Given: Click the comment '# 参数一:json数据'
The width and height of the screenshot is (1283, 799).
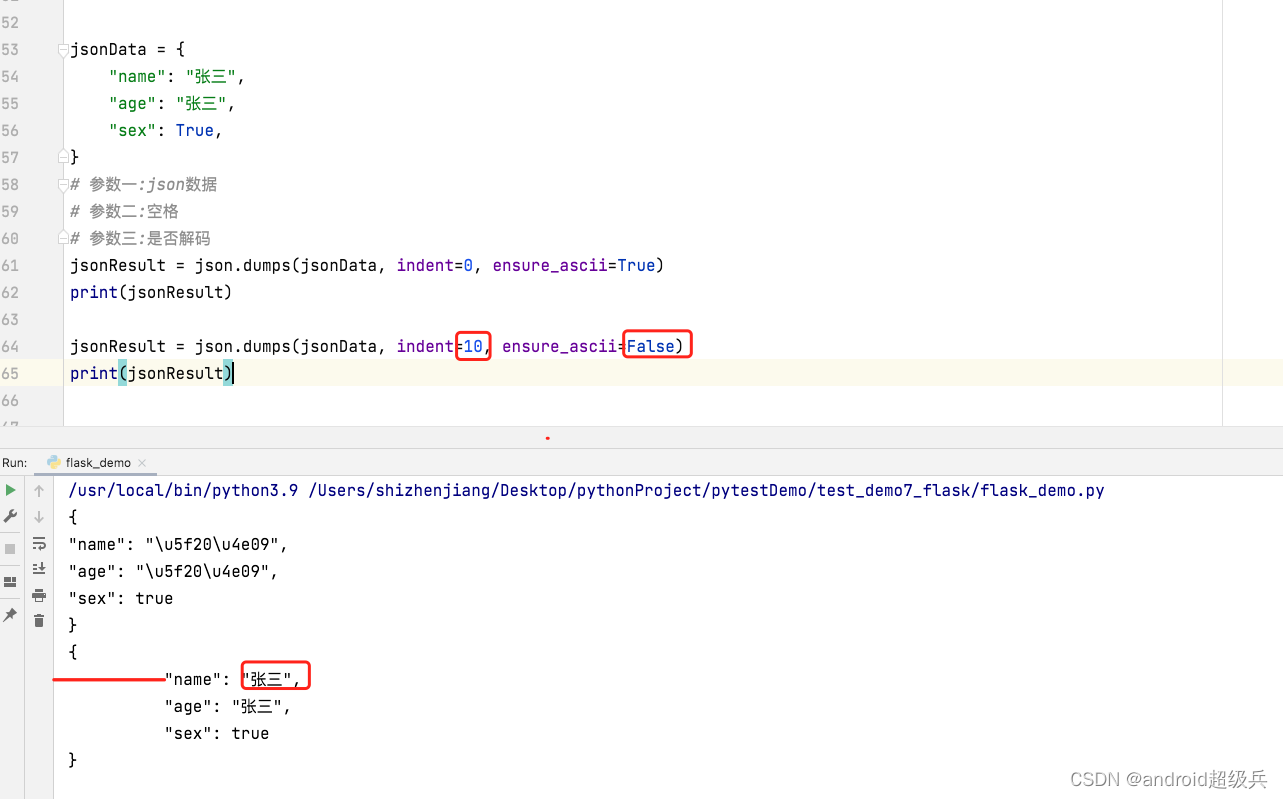Looking at the screenshot, I should tap(144, 184).
